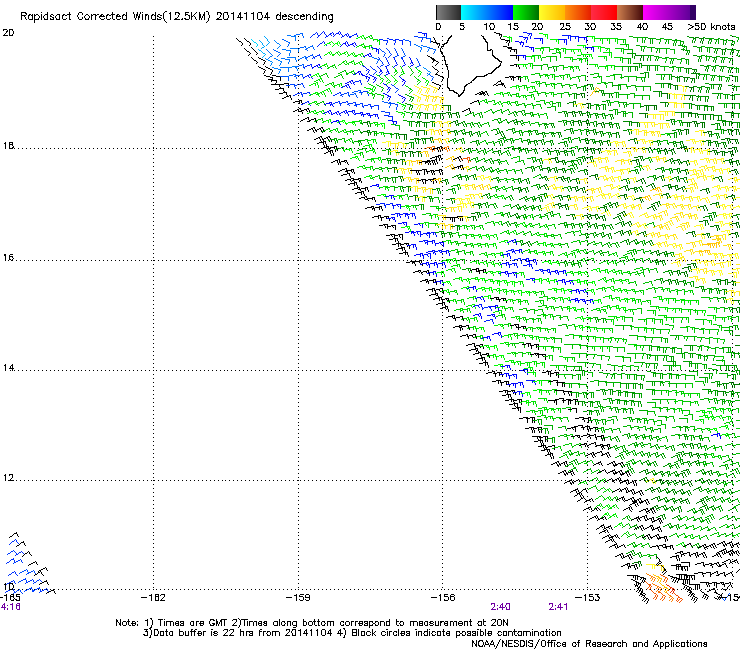Click the longitude label -159
The image size is (740, 650).
pos(298,598)
